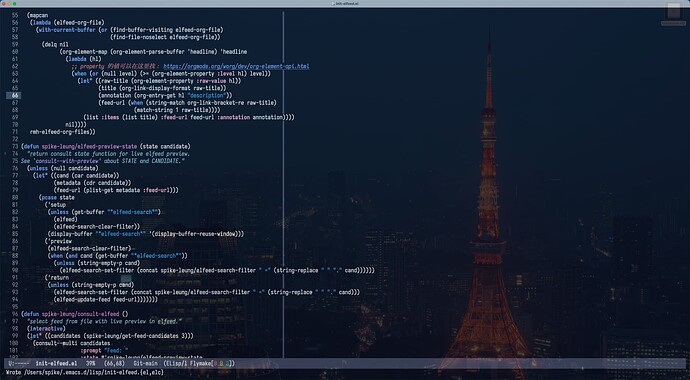Click the init-elfeed.el title bar text
Image resolution: width=690 pixels, height=380 pixels.
[x=347, y=3]
